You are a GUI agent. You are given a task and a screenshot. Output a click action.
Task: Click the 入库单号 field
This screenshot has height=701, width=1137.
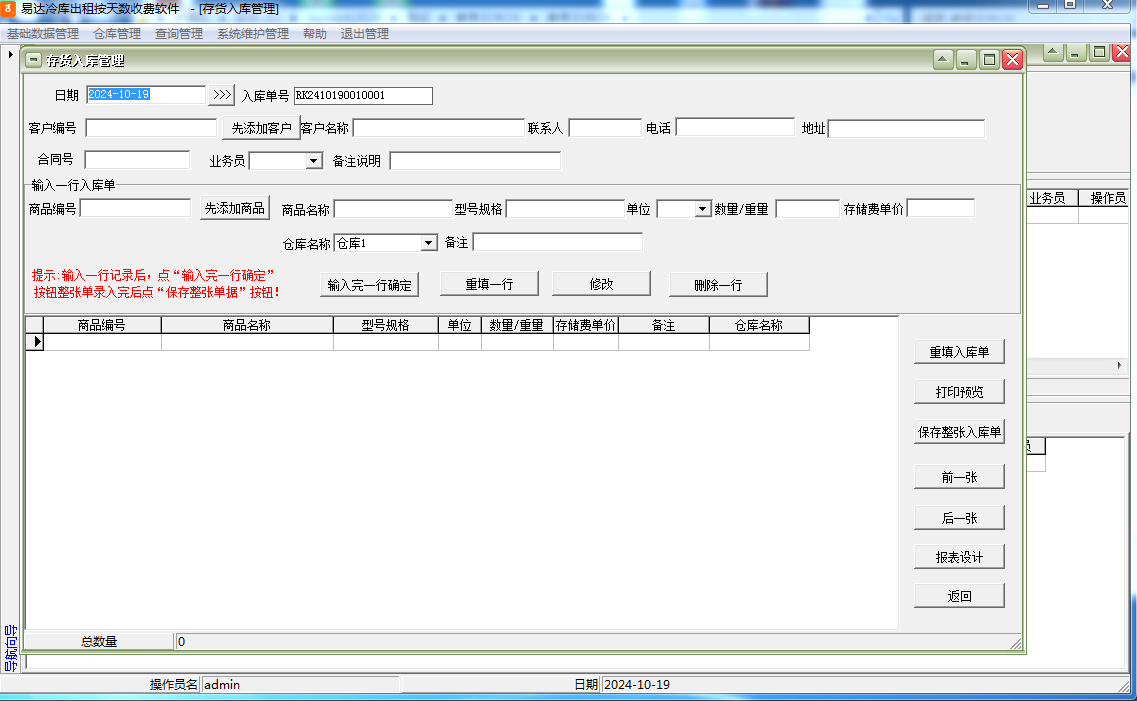pos(363,96)
